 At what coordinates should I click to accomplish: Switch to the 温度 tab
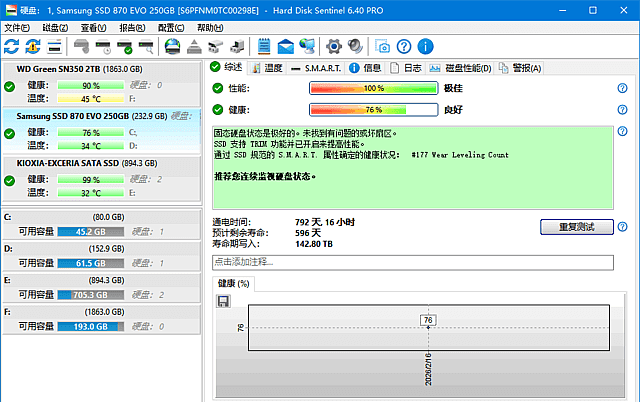click(x=267, y=68)
